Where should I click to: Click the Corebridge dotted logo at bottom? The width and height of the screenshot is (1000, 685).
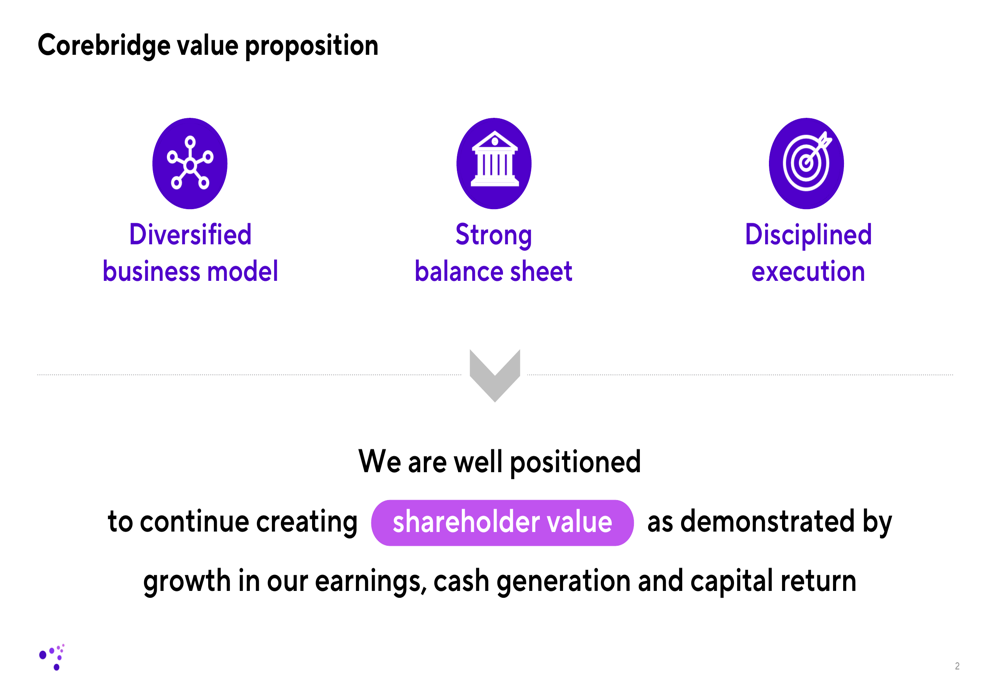pyautogui.click(x=52, y=657)
